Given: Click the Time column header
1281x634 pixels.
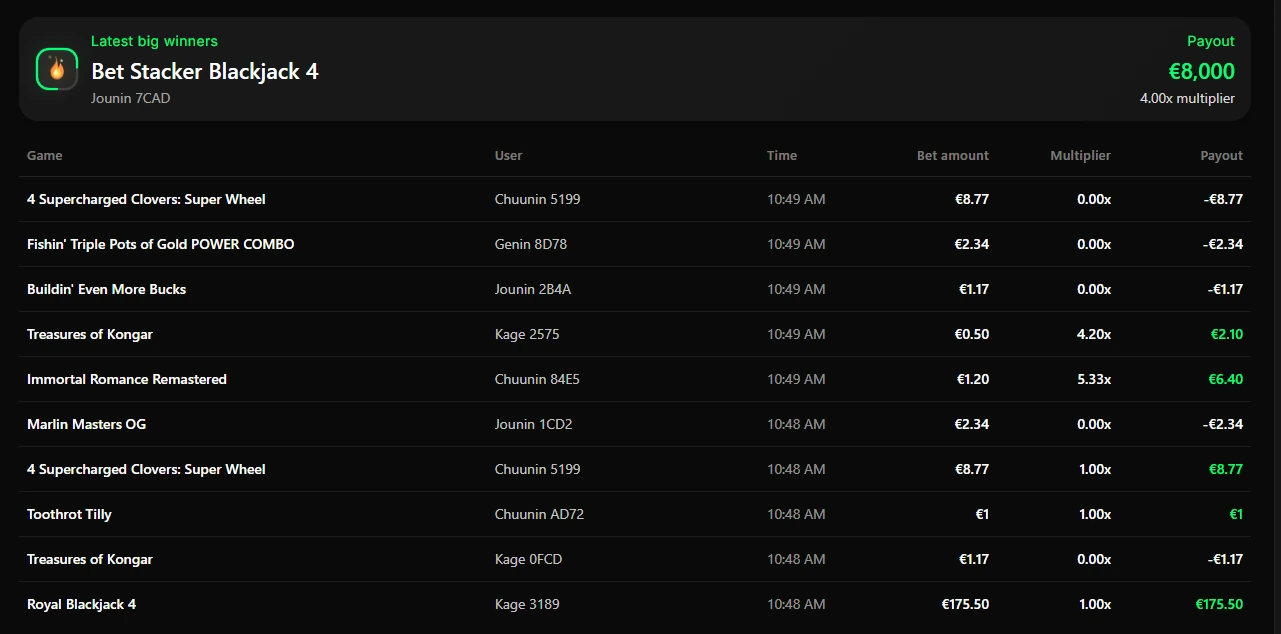Looking at the screenshot, I should 782,155.
